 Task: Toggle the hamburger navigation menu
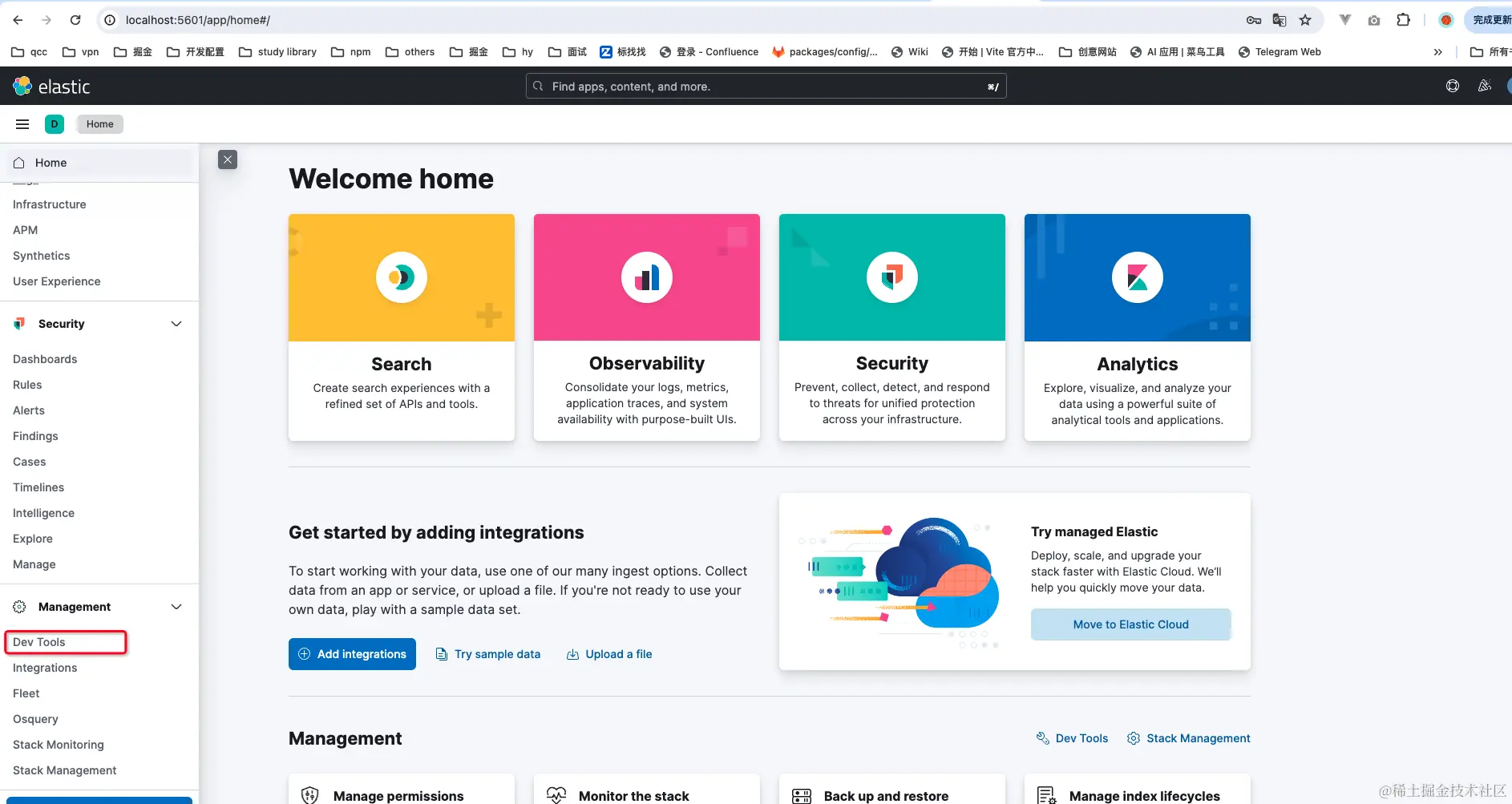[22, 124]
